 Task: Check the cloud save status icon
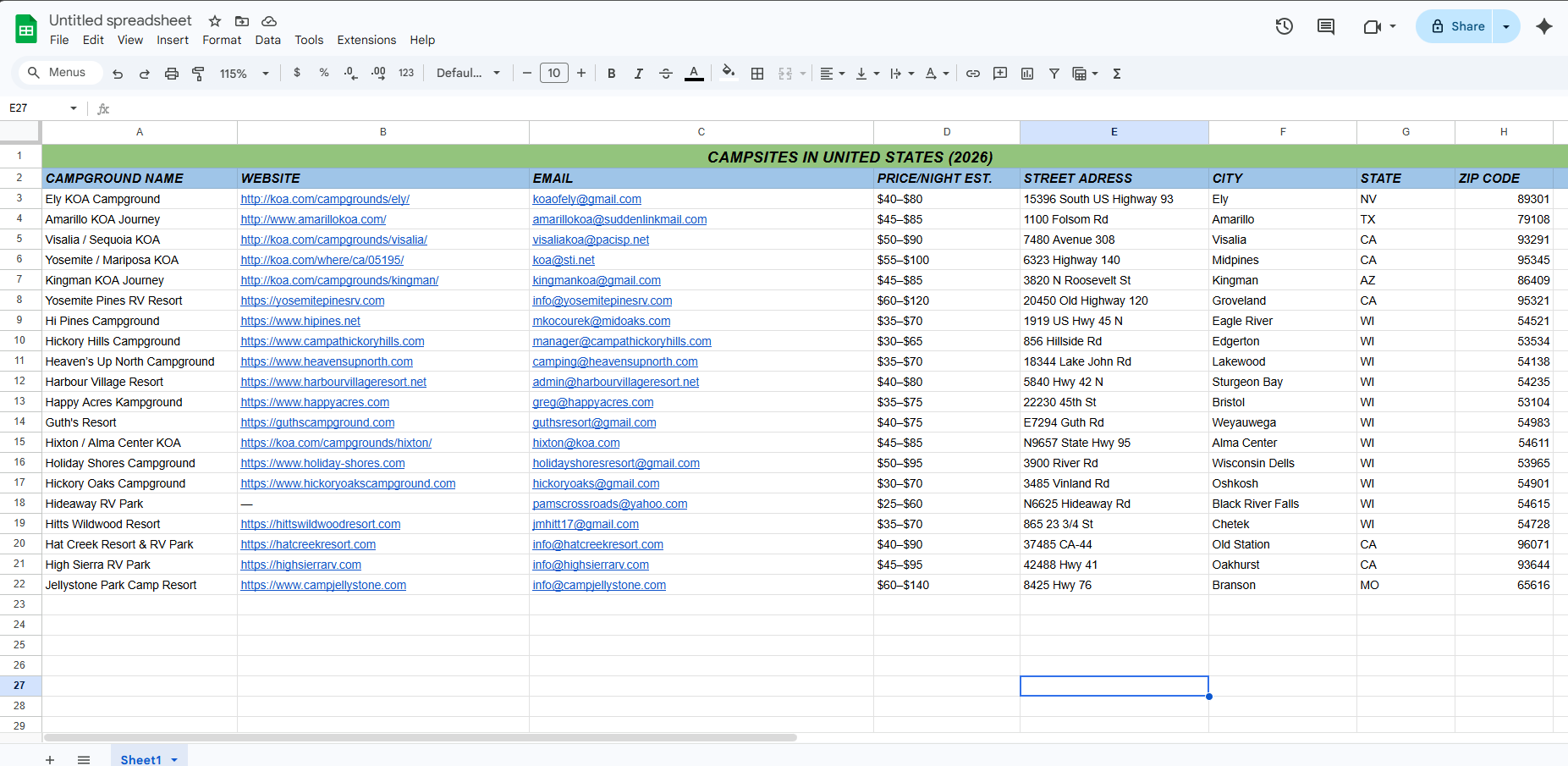click(x=269, y=21)
